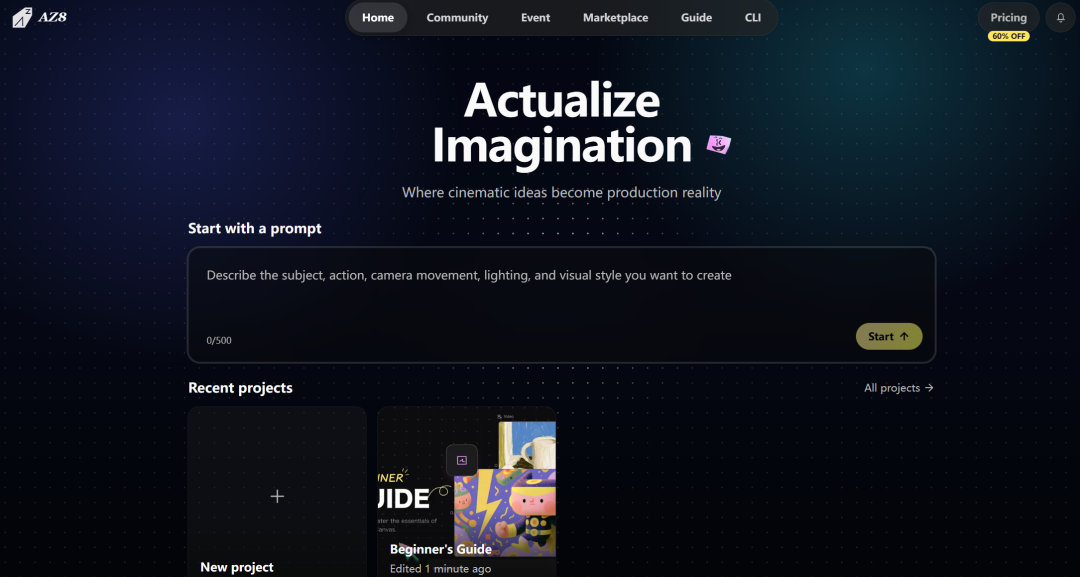
Task: Click the Start button
Action: pos(889,337)
